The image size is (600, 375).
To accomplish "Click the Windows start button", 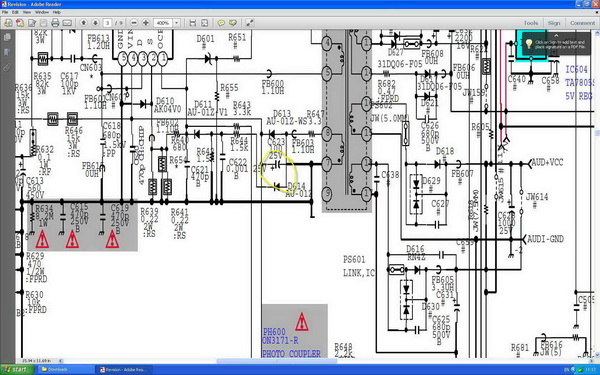I will coord(17,370).
